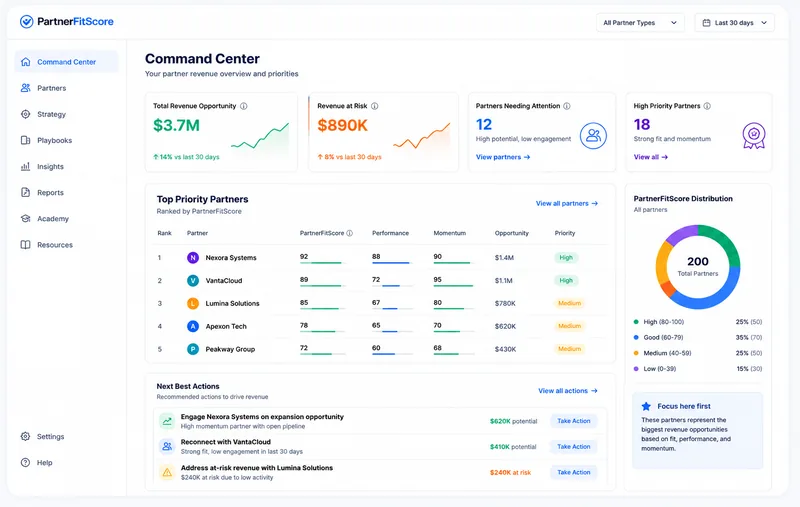Viewport: 800px width, 507px height.
Task: Click the Strategy target icon
Action: [x=26, y=114]
